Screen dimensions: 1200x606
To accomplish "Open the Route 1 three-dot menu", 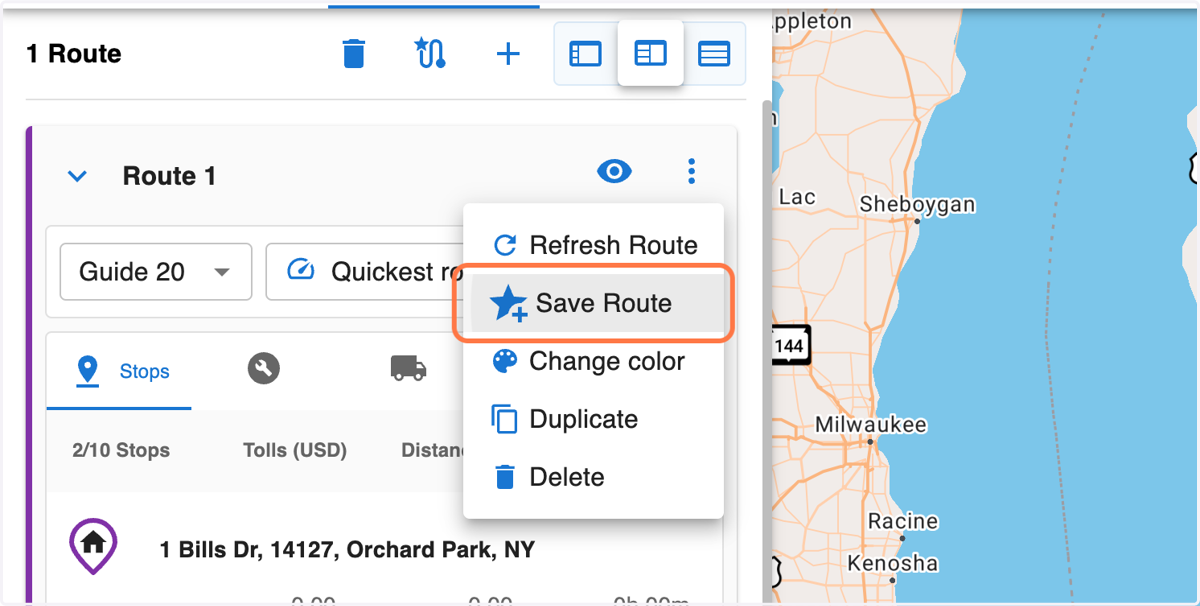I will click(691, 172).
